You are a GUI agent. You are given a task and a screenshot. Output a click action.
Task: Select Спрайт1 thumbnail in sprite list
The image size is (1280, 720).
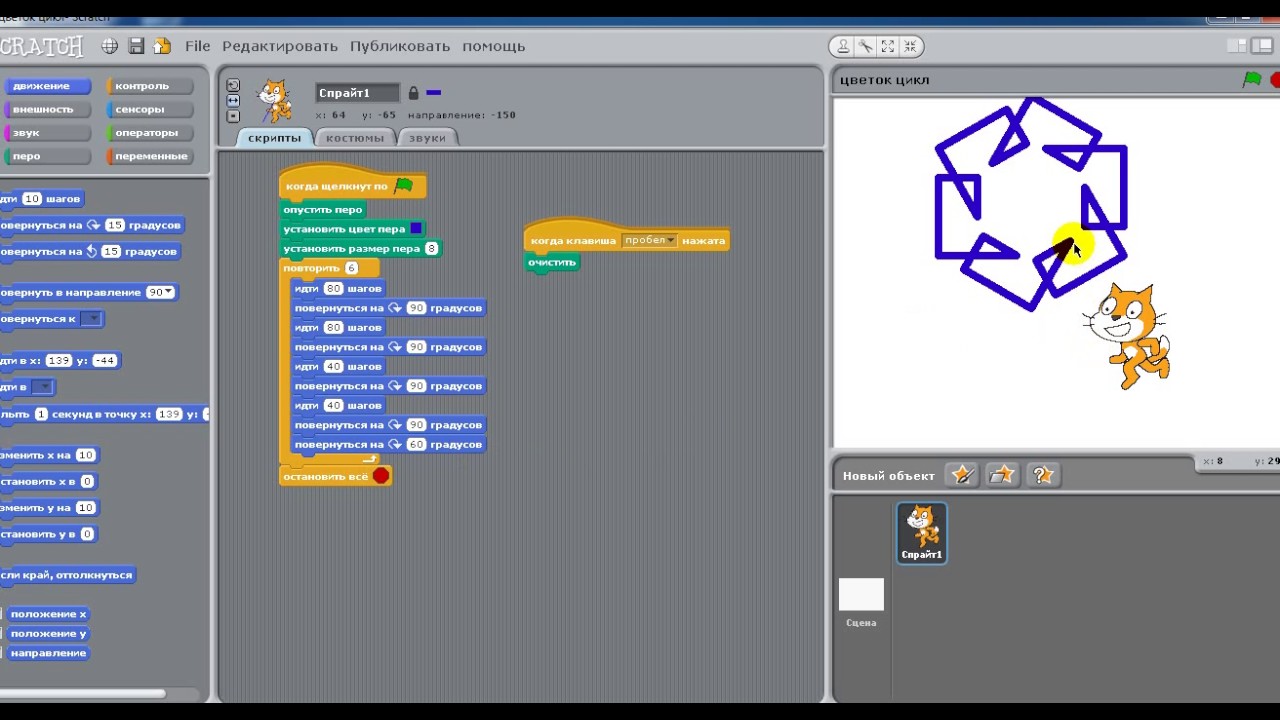pos(921,533)
